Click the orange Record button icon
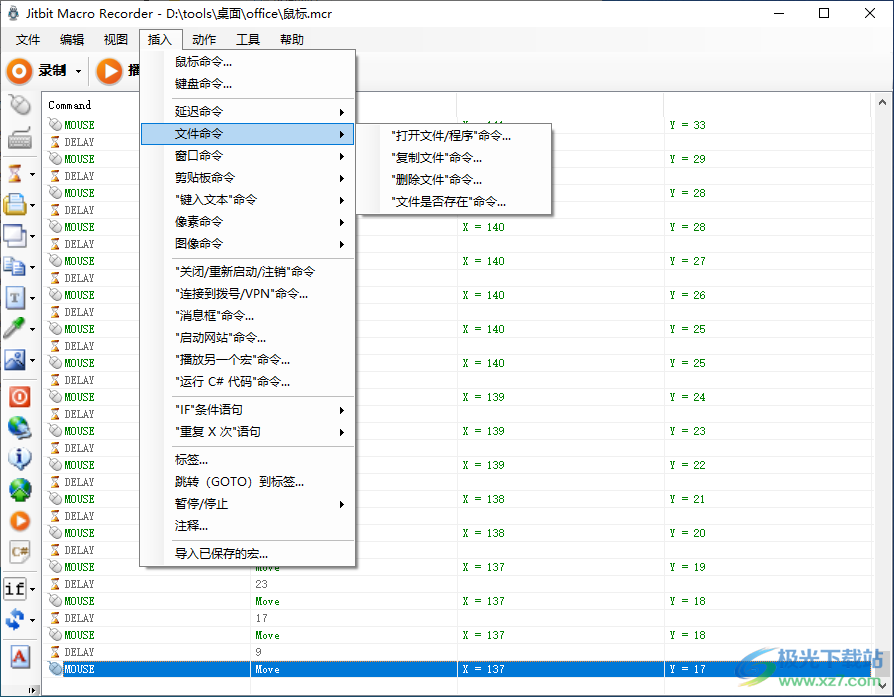Viewport: 894px width, 697px height. (x=19, y=71)
